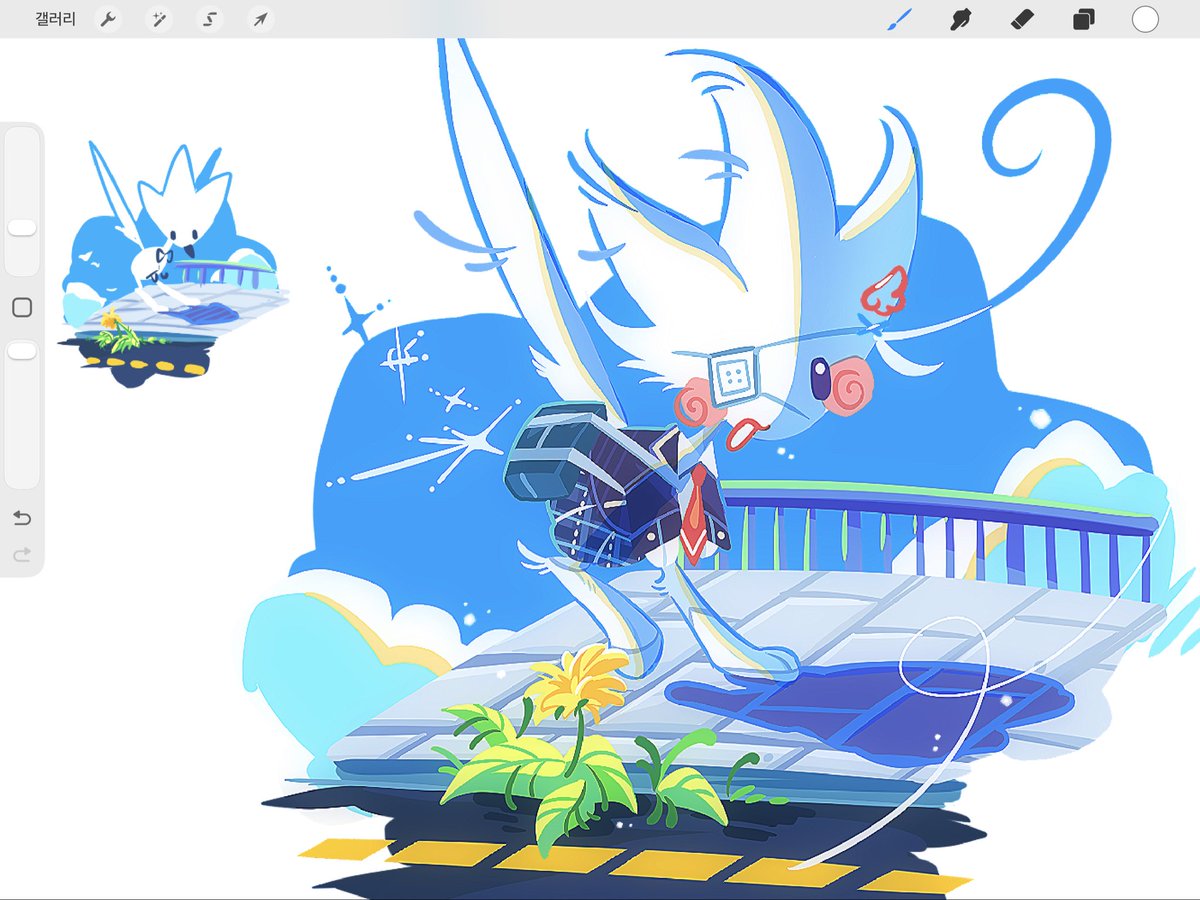Tap the brush size slider handle
The height and width of the screenshot is (900, 1200).
[x=22, y=228]
